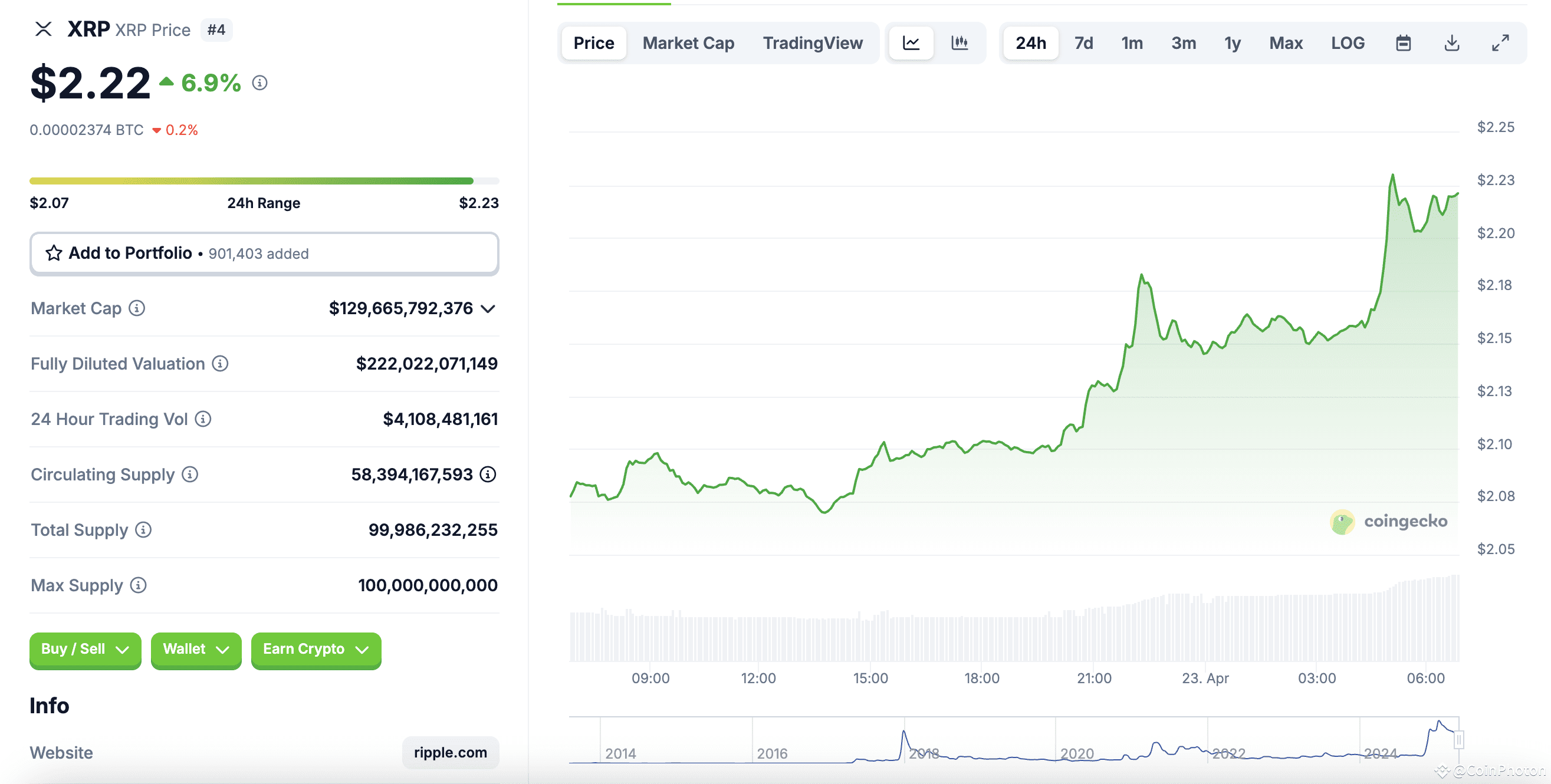Screen dimensions: 1551x784
Task: Open 24 Hour Trading Vol info icon
Action: coord(203,419)
